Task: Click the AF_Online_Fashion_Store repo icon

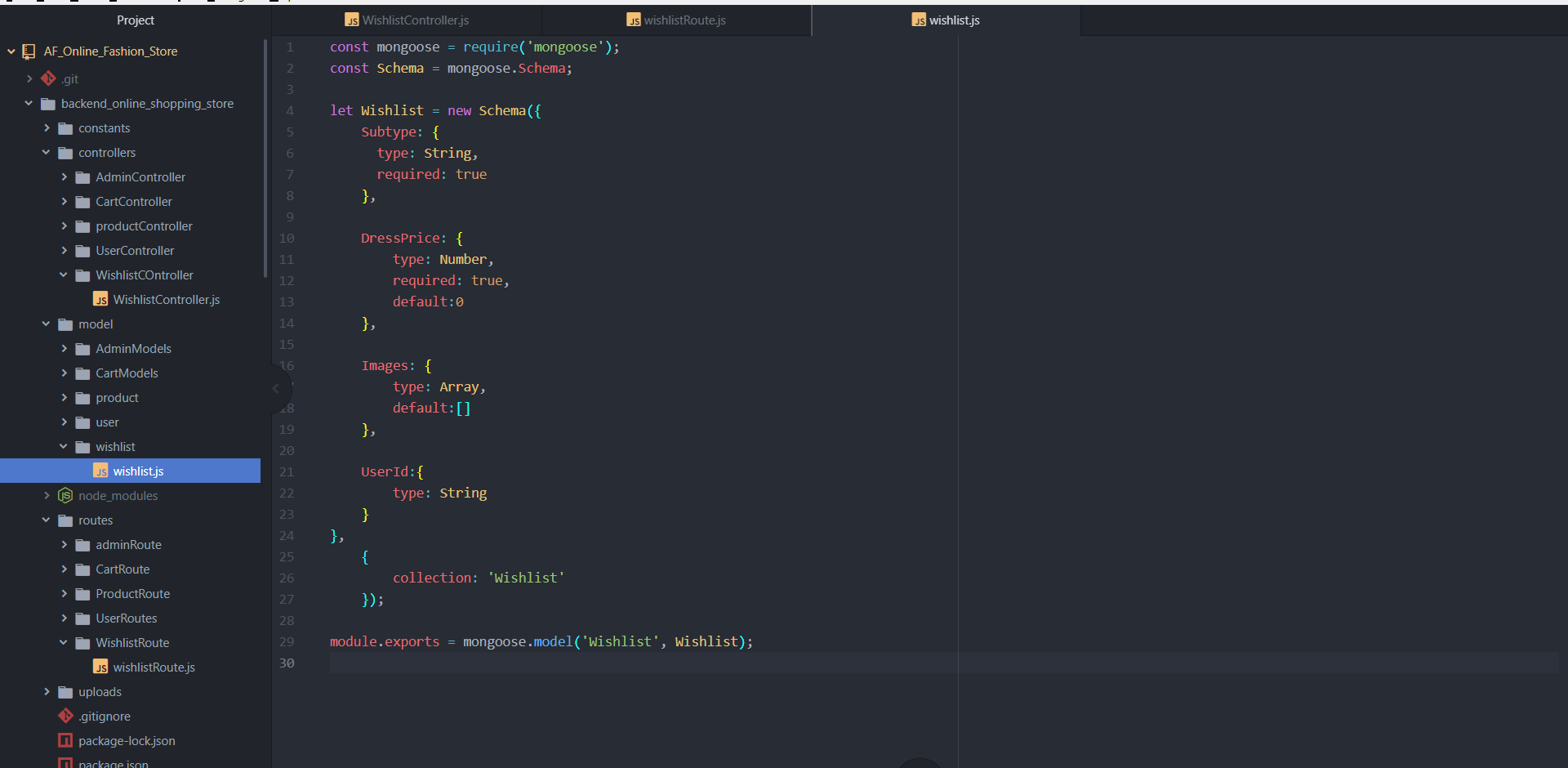Action: [x=29, y=51]
